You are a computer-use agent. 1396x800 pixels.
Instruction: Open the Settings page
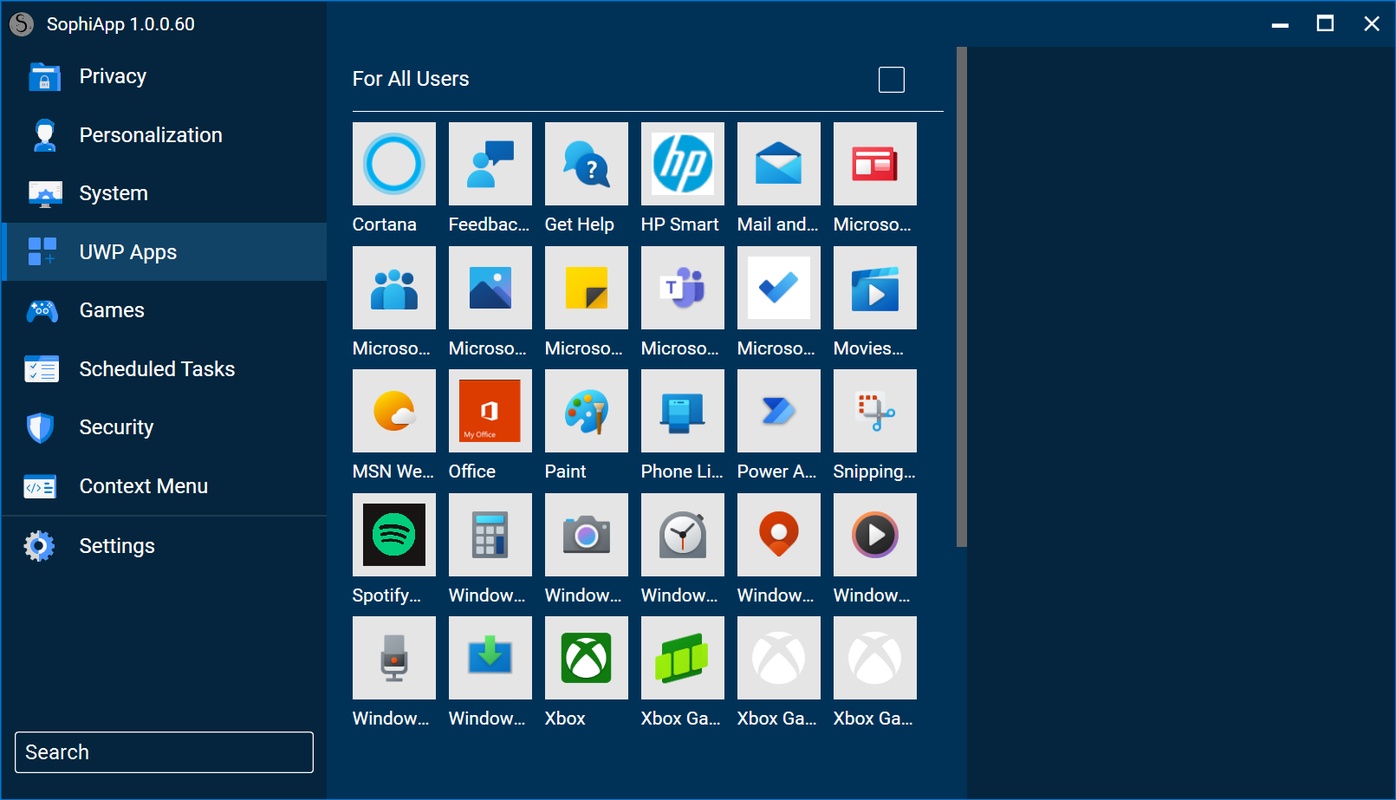pos(116,546)
